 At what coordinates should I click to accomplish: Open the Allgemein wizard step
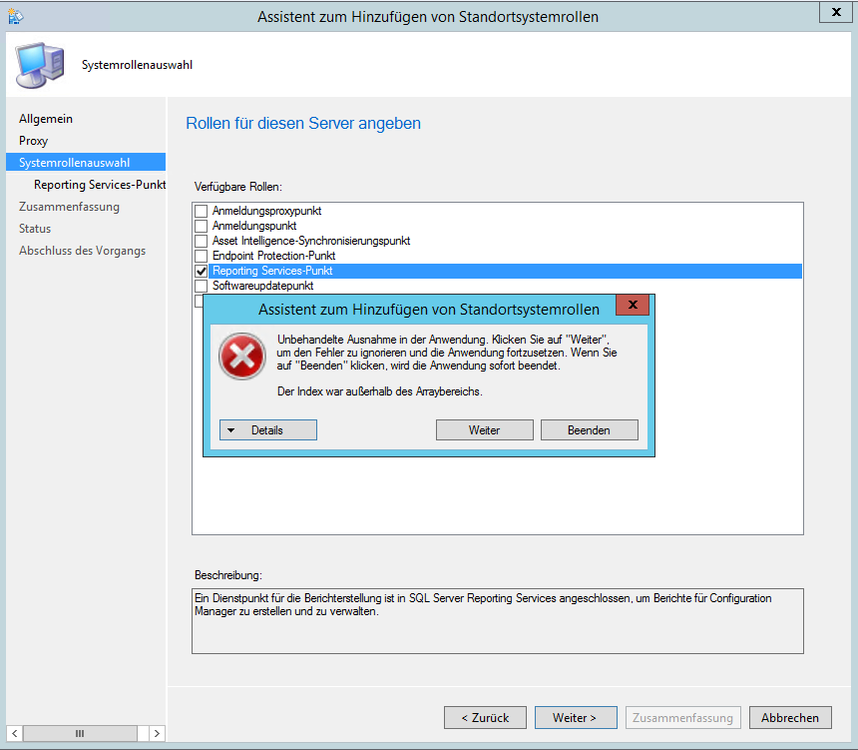coord(46,119)
